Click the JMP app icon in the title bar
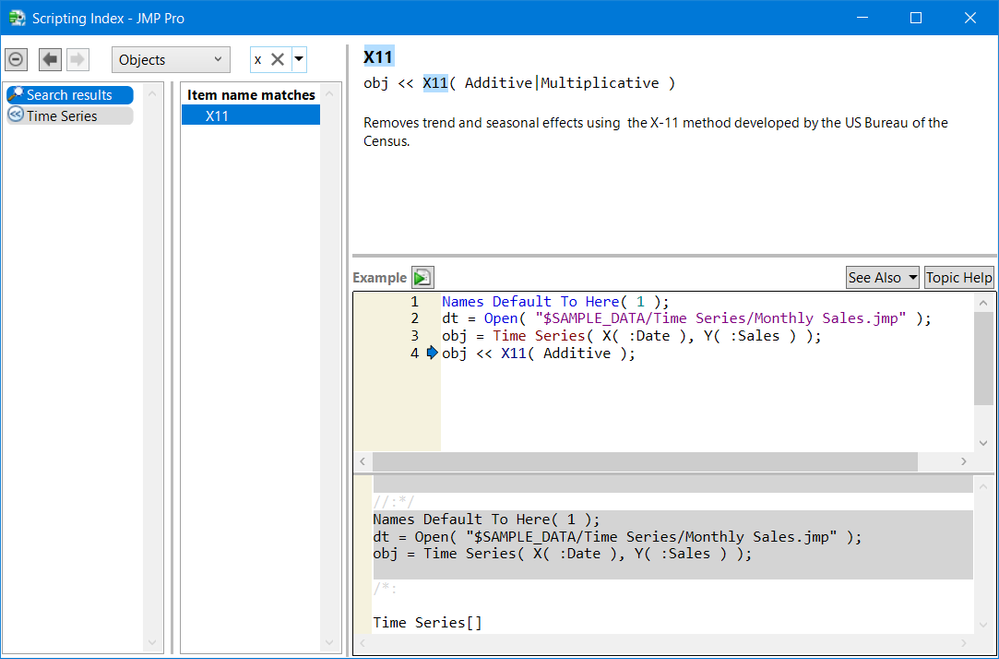 coord(17,18)
